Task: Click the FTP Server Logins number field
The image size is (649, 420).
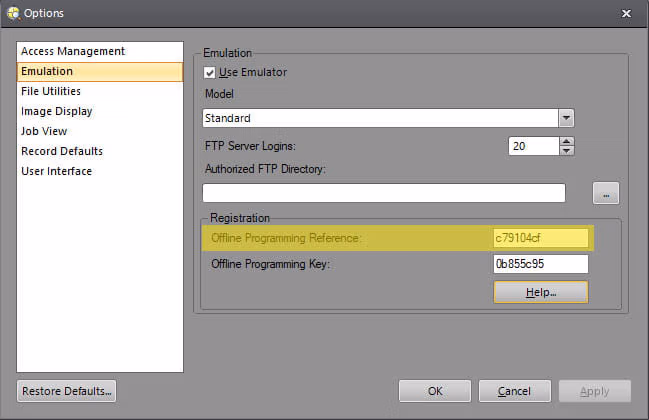Action: (x=532, y=146)
